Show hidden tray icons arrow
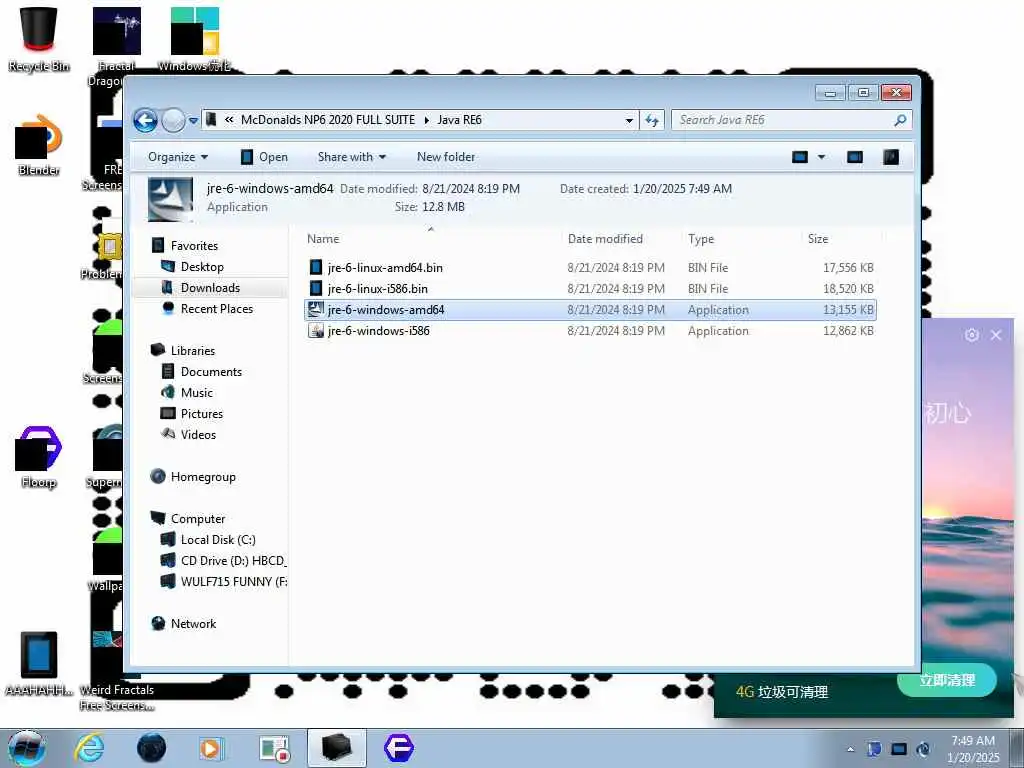 [x=850, y=749]
